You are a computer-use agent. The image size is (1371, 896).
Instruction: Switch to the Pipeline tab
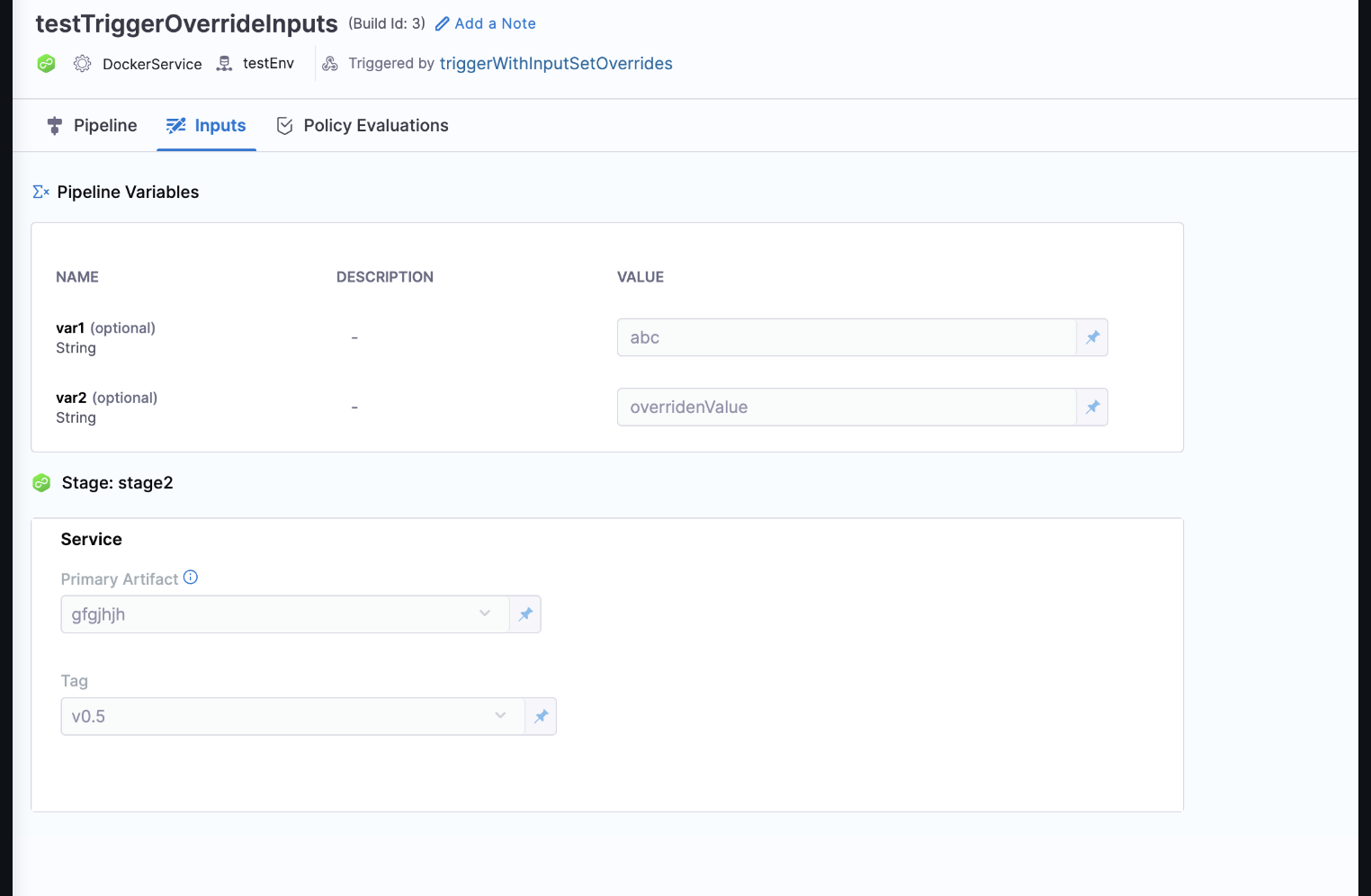[x=92, y=126]
